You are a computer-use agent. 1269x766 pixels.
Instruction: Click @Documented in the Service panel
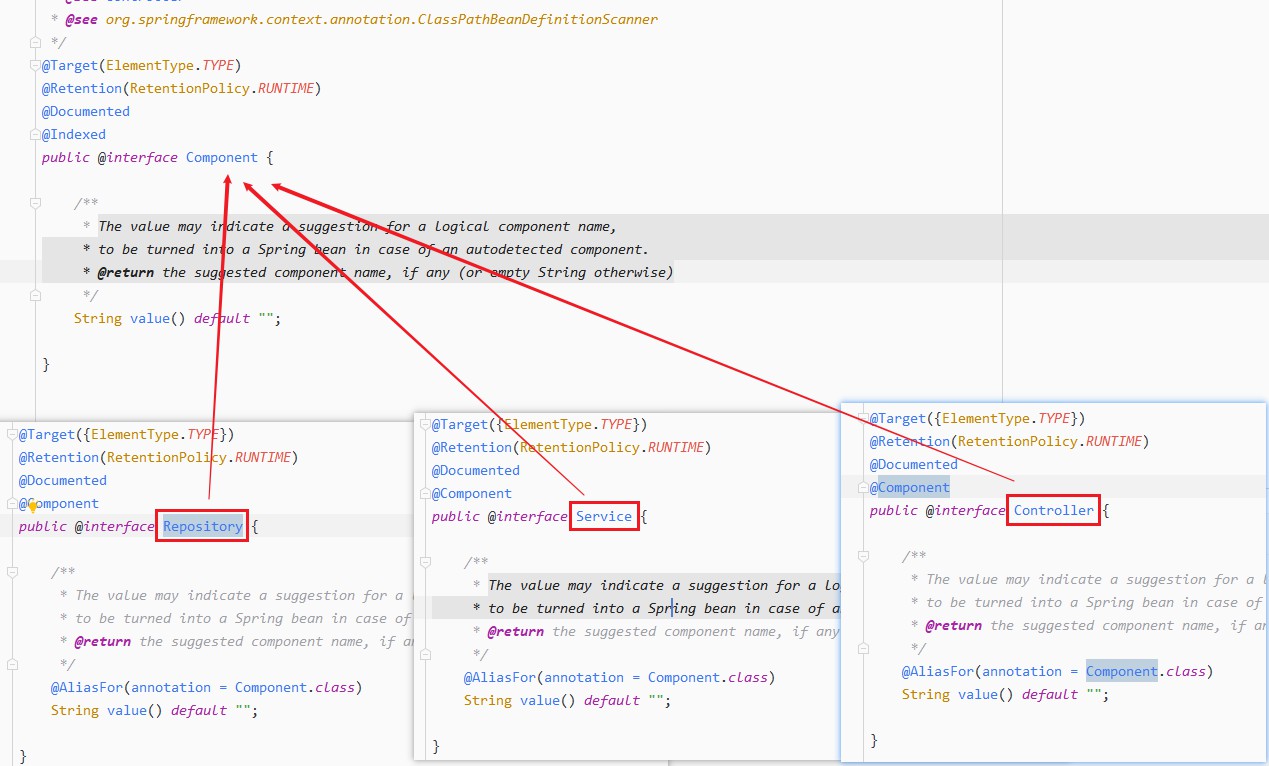point(476,470)
